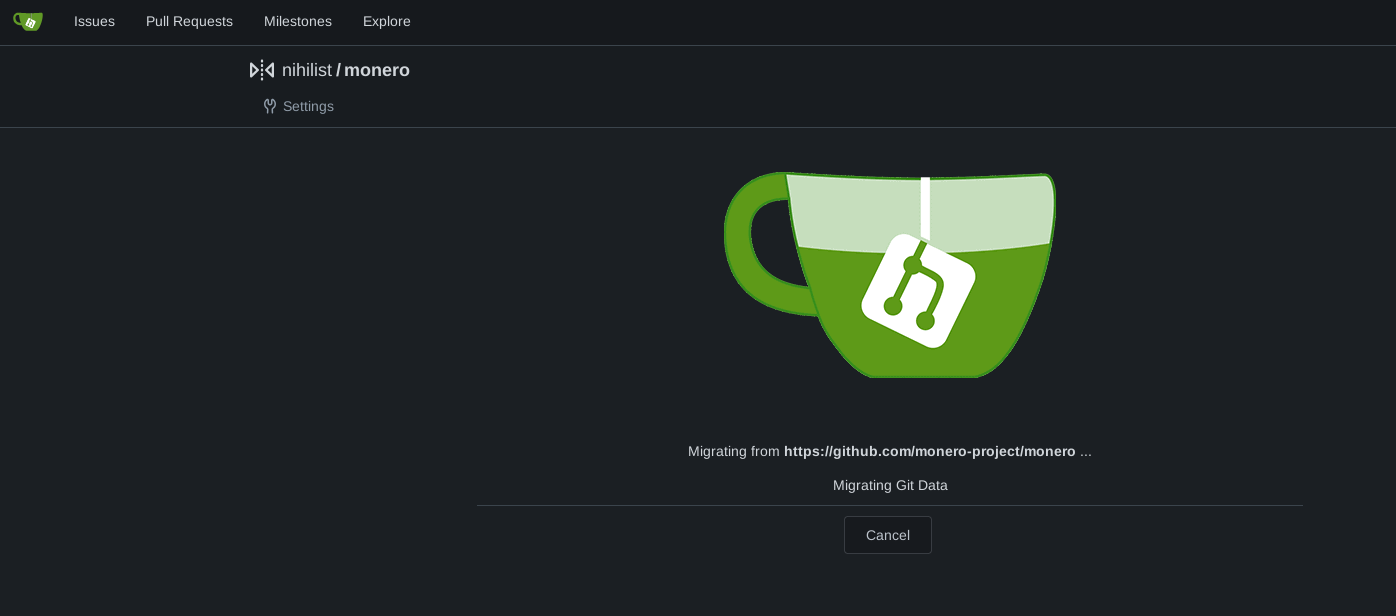Click the github.com/monero-project/monero URL text

929,451
